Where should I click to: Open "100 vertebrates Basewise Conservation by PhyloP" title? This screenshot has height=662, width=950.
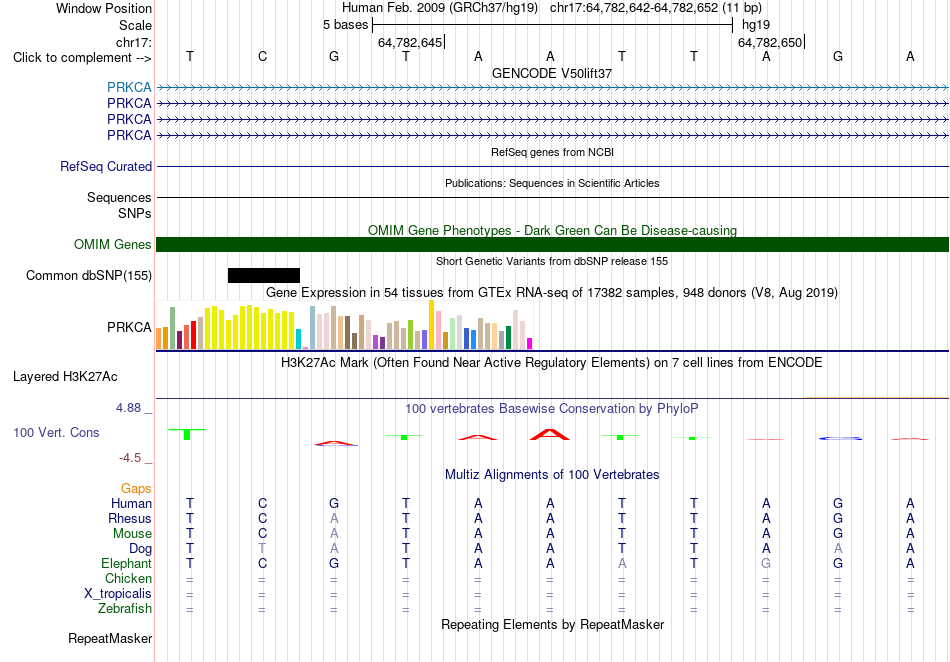[x=552, y=408]
